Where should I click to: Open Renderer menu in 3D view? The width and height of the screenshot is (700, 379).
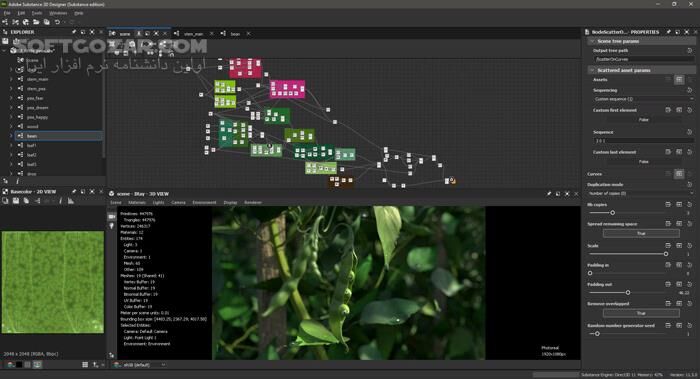coord(253,203)
